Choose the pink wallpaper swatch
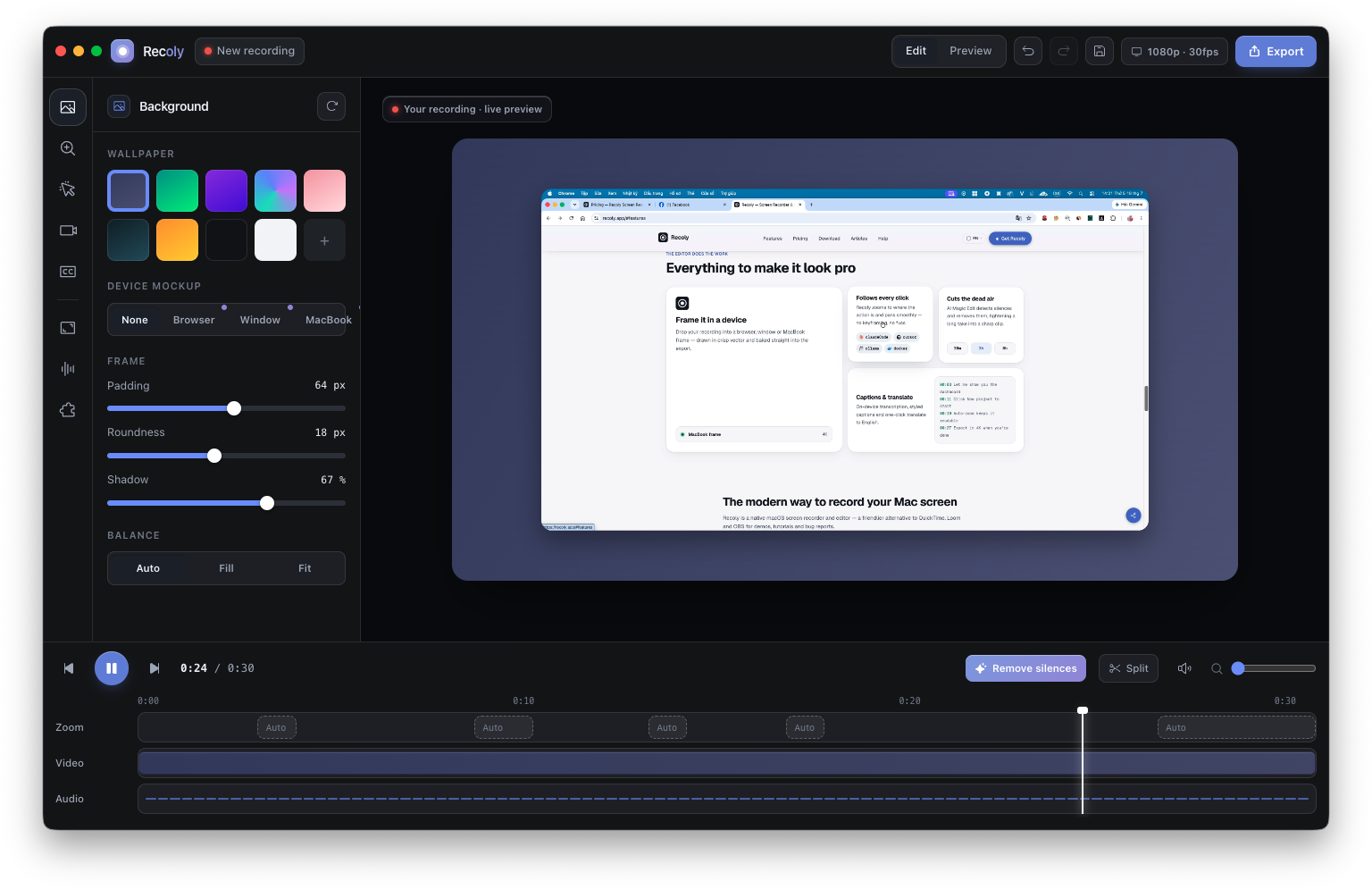This screenshot has width=1372, height=889. 324,191
